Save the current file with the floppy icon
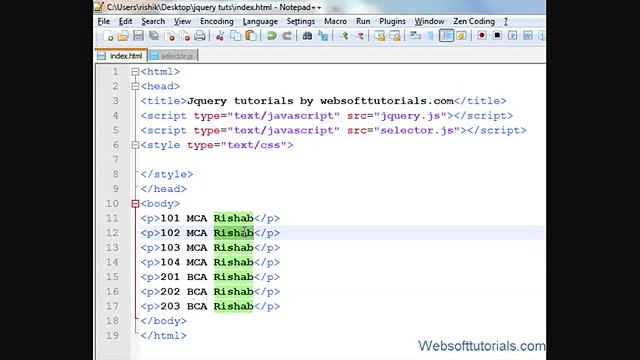Image resolution: width=640 pixels, height=360 pixels. 138,36
